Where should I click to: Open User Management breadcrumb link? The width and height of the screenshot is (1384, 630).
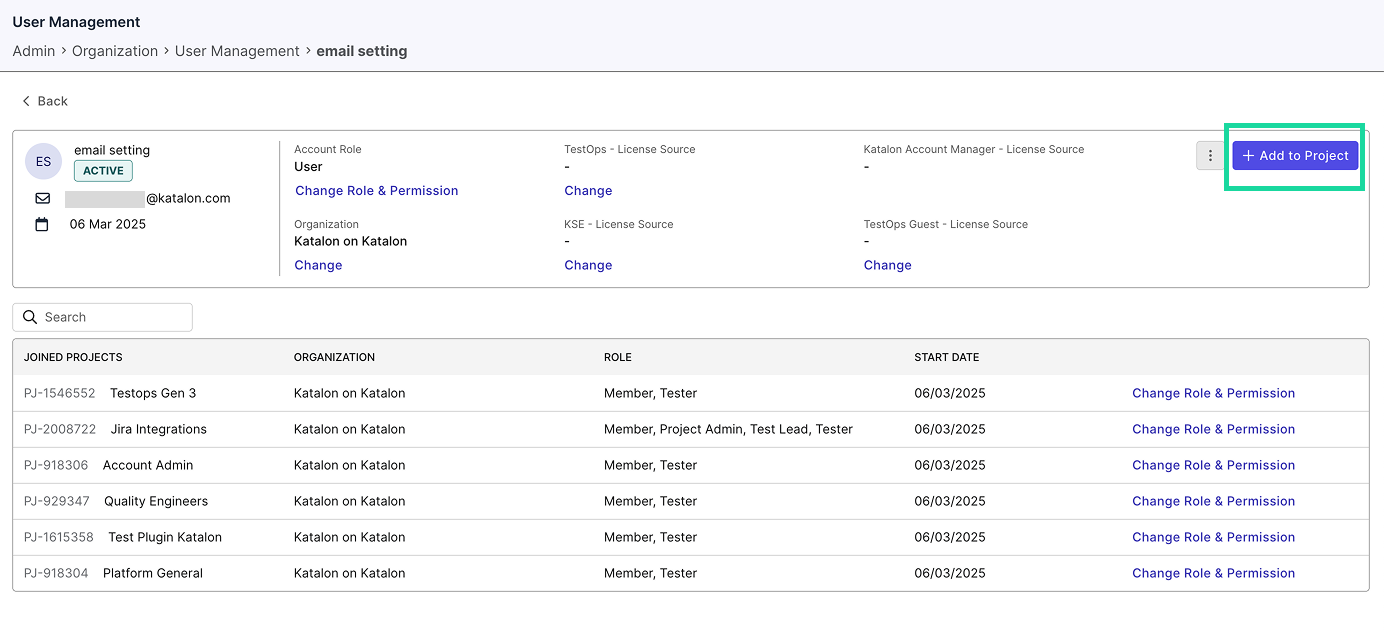pos(237,51)
